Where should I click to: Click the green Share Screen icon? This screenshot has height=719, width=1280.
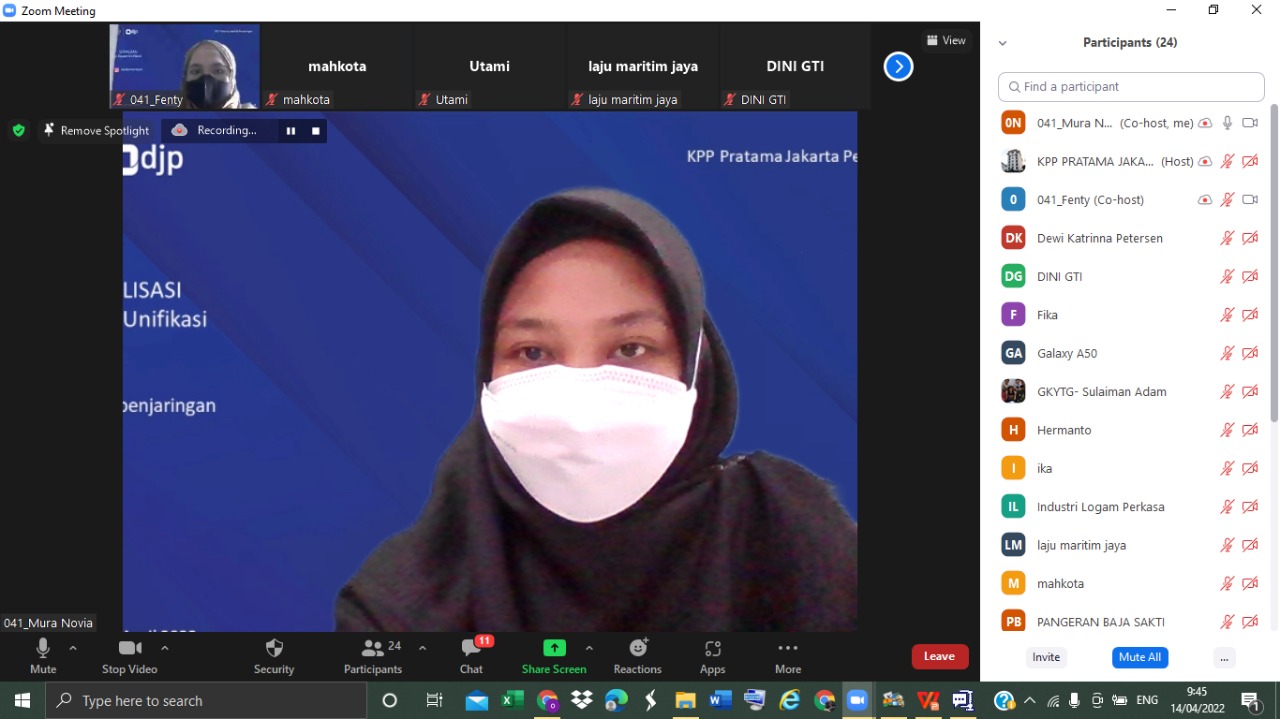click(554, 648)
